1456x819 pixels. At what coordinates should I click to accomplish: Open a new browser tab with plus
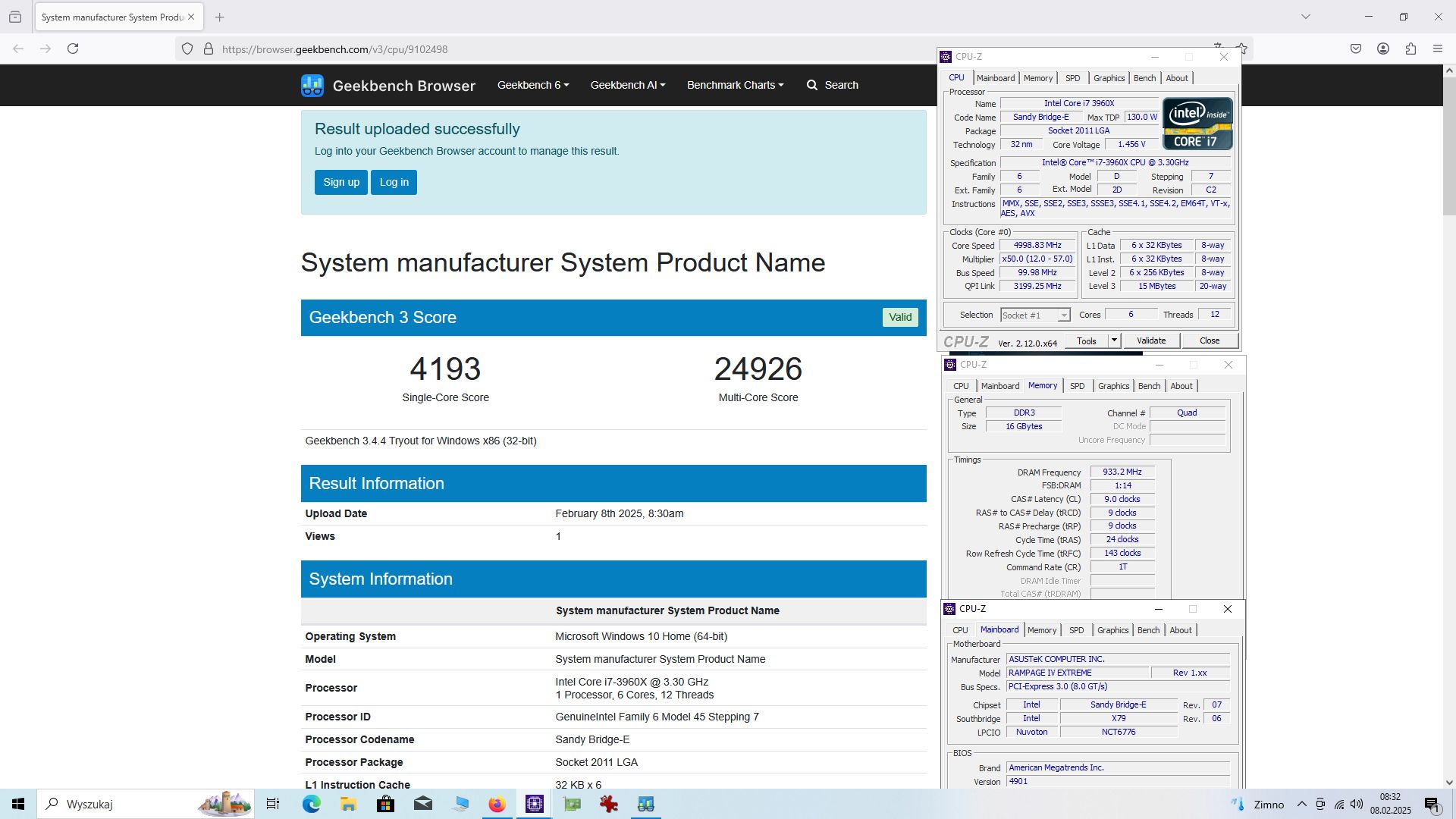click(219, 17)
